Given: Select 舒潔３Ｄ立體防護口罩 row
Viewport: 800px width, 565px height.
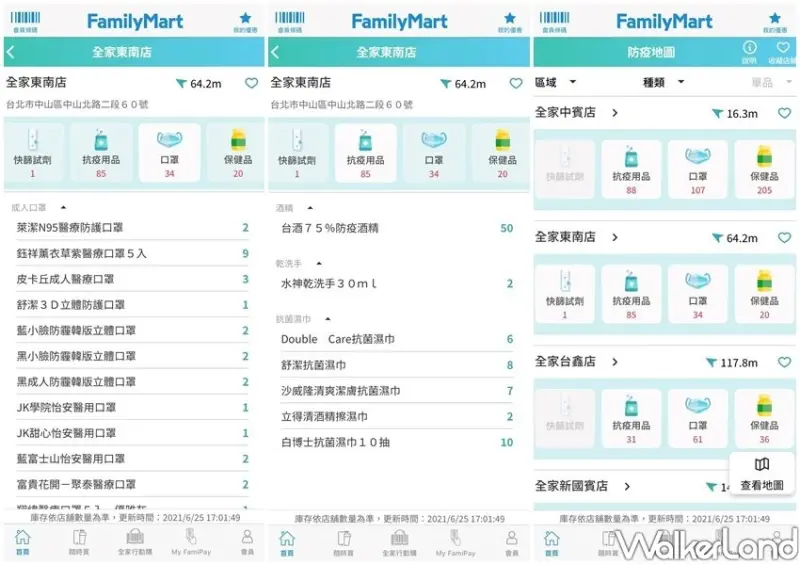Looking at the screenshot, I should click(132, 305).
